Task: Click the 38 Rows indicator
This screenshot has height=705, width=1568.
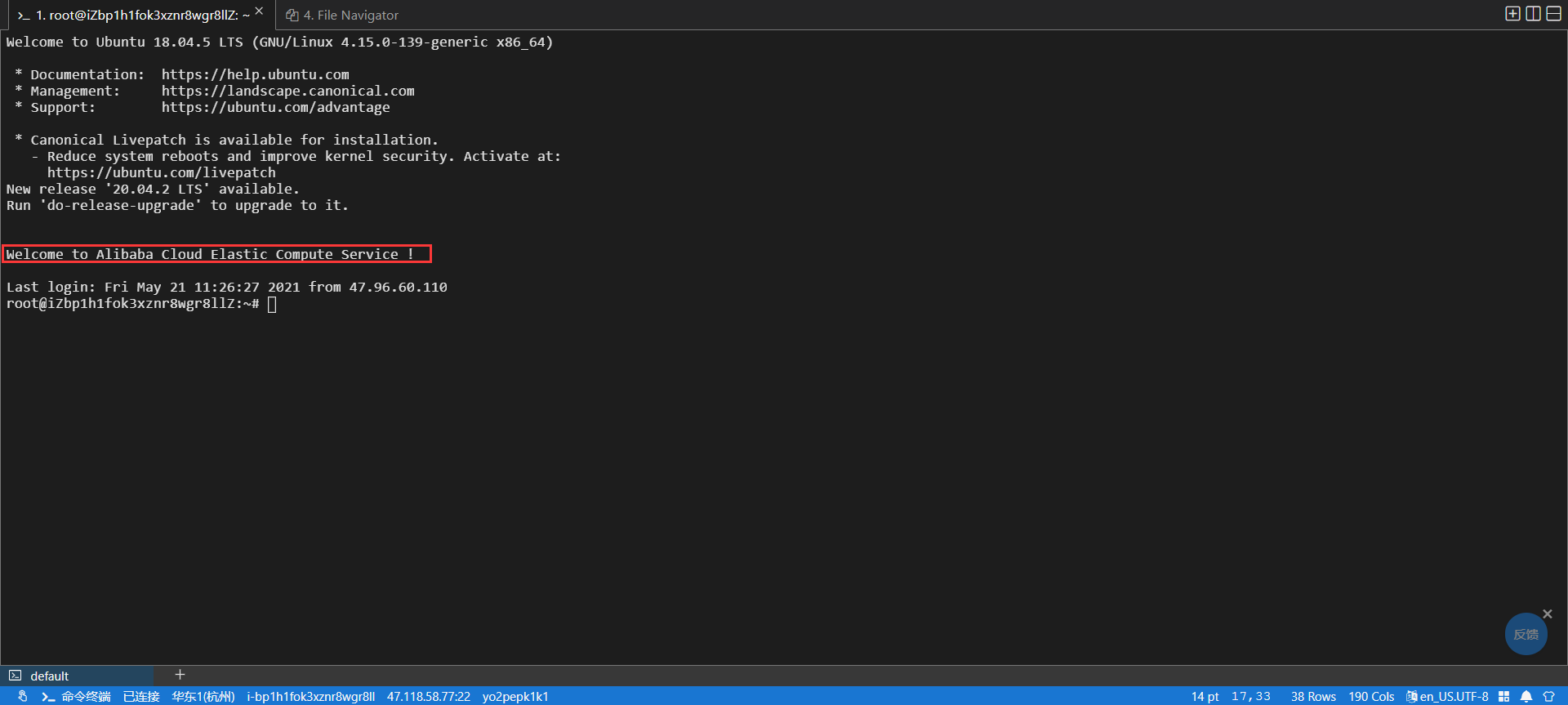Action: (1313, 697)
